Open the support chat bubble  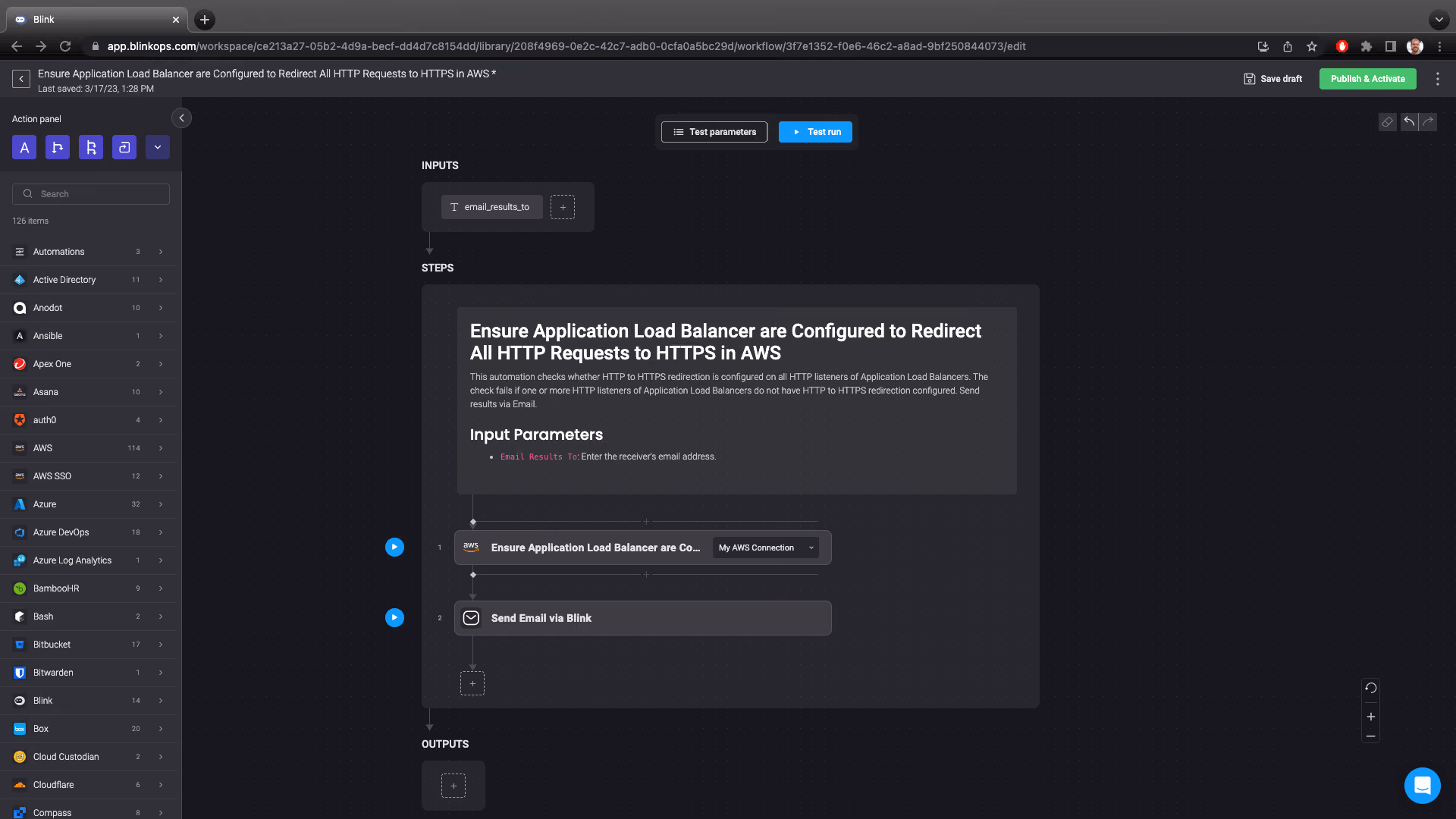tap(1422, 785)
